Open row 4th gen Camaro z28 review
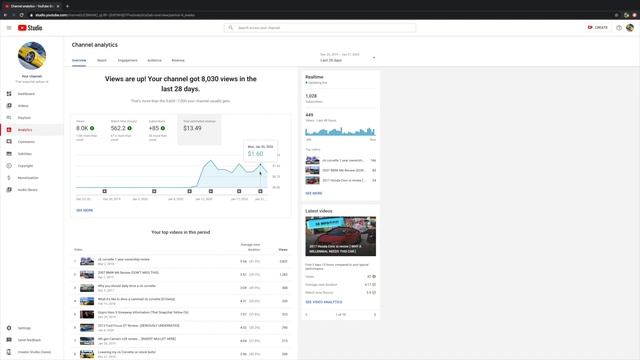The height and width of the screenshot is (360, 640). [181, 340]
